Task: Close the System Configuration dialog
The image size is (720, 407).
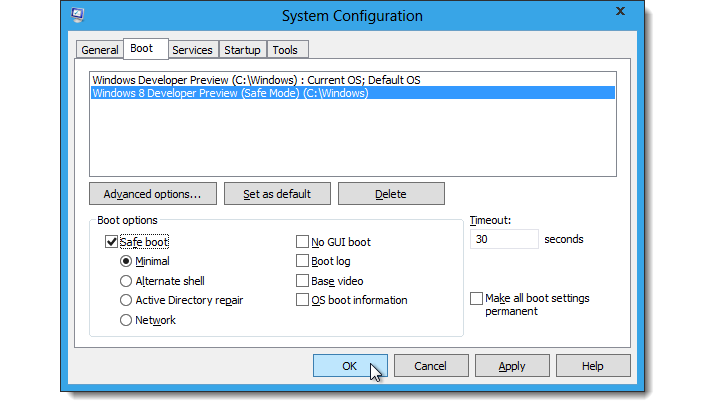Action: click(618, 14)
